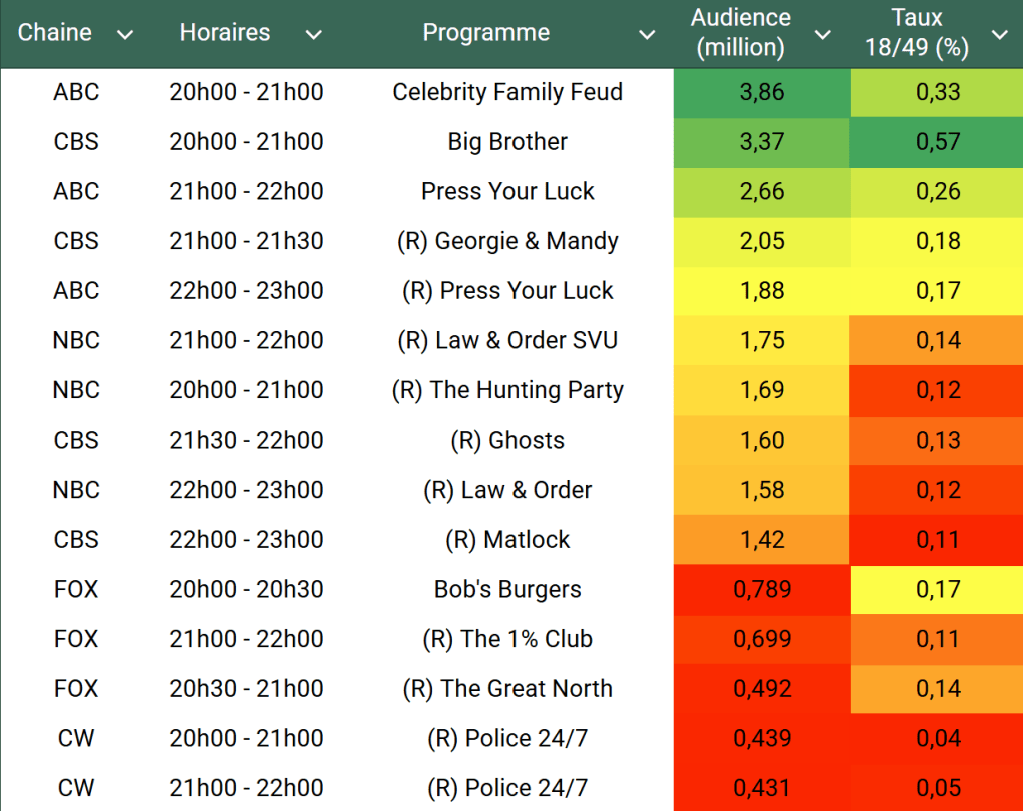
Task: Select the (R) The Great North cell
Action: (507, 689)
